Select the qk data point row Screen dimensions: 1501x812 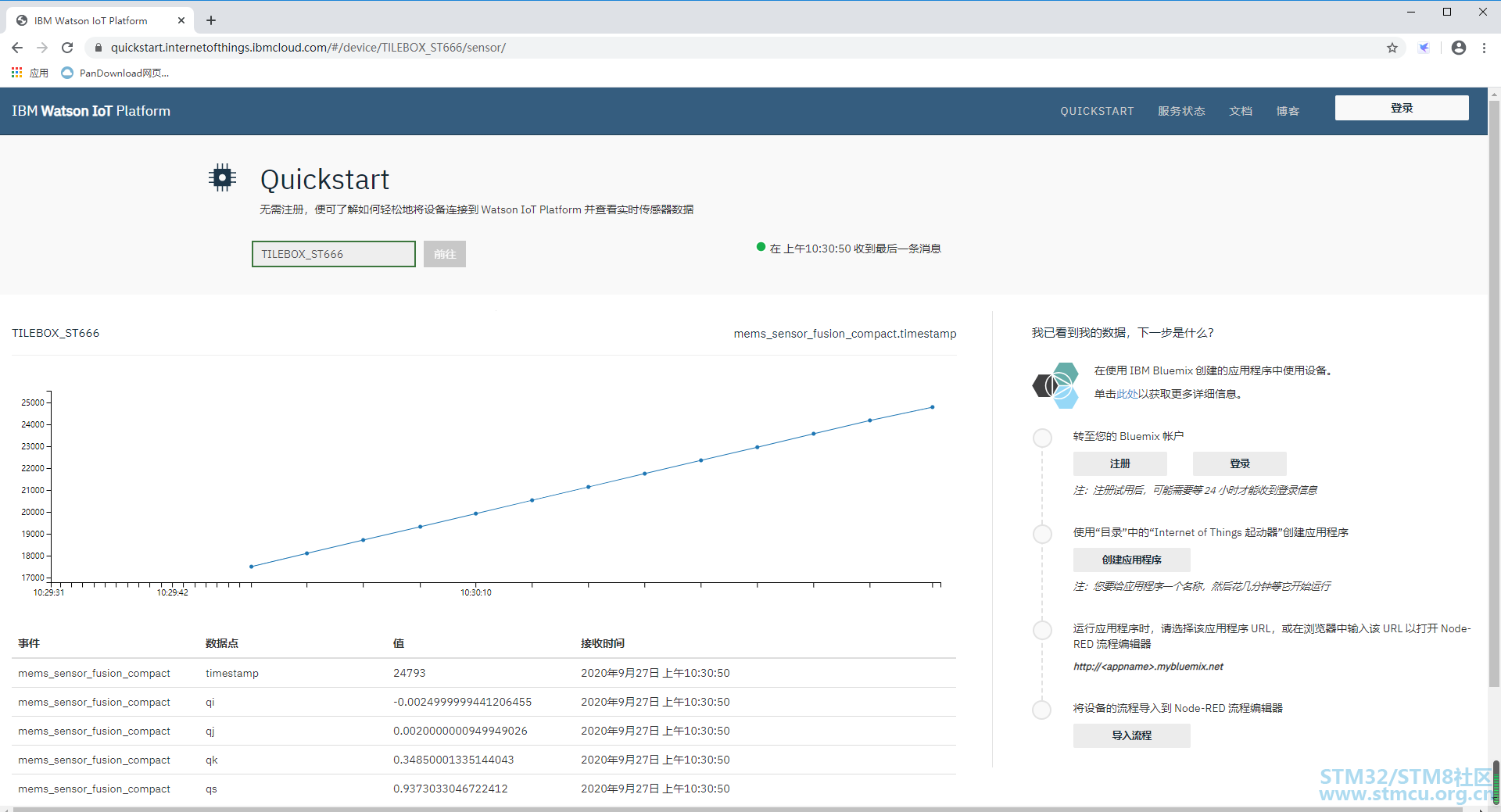tap(484, 760)
